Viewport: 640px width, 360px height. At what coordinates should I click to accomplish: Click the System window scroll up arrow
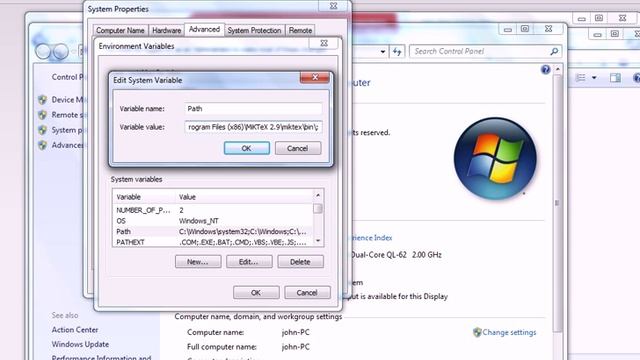tap(557, 69)
